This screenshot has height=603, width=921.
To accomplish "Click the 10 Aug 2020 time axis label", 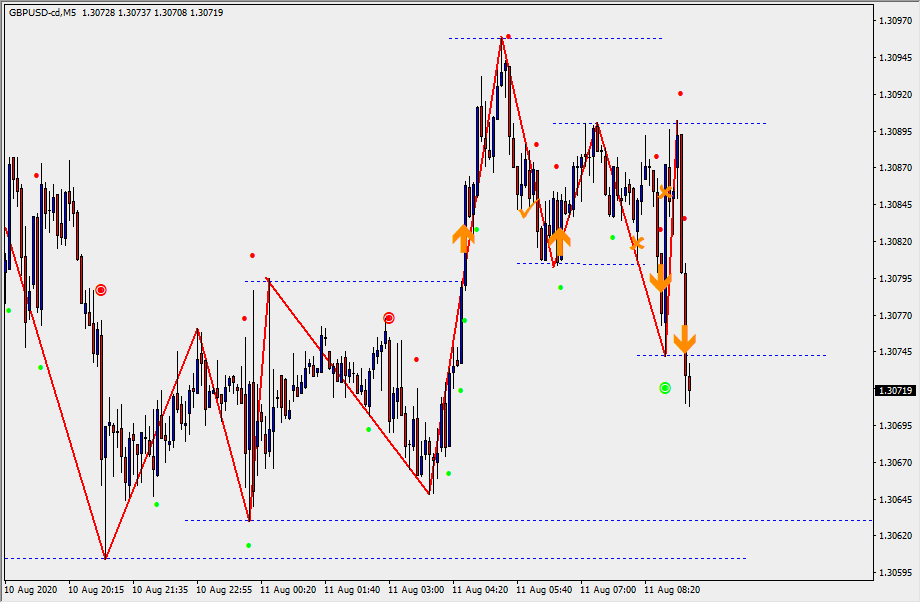I will [x=33, y=590].
